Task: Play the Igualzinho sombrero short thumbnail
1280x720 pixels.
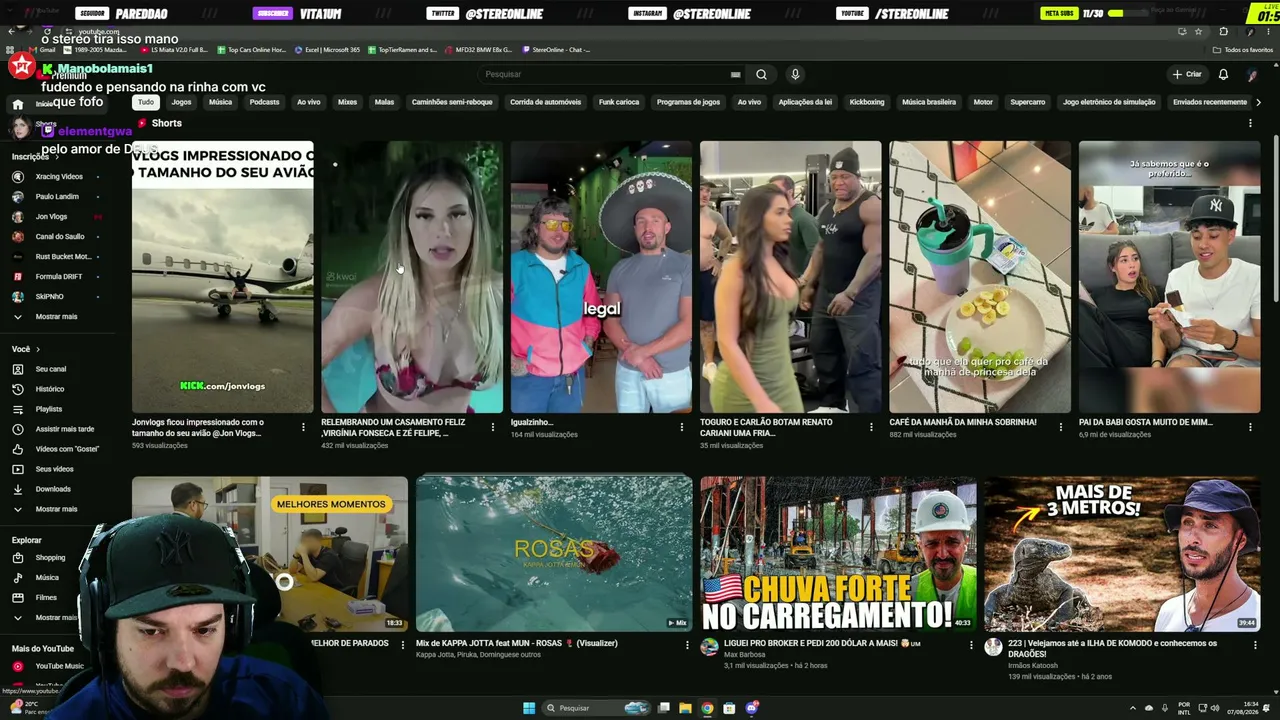Action: tap(601, 277)
